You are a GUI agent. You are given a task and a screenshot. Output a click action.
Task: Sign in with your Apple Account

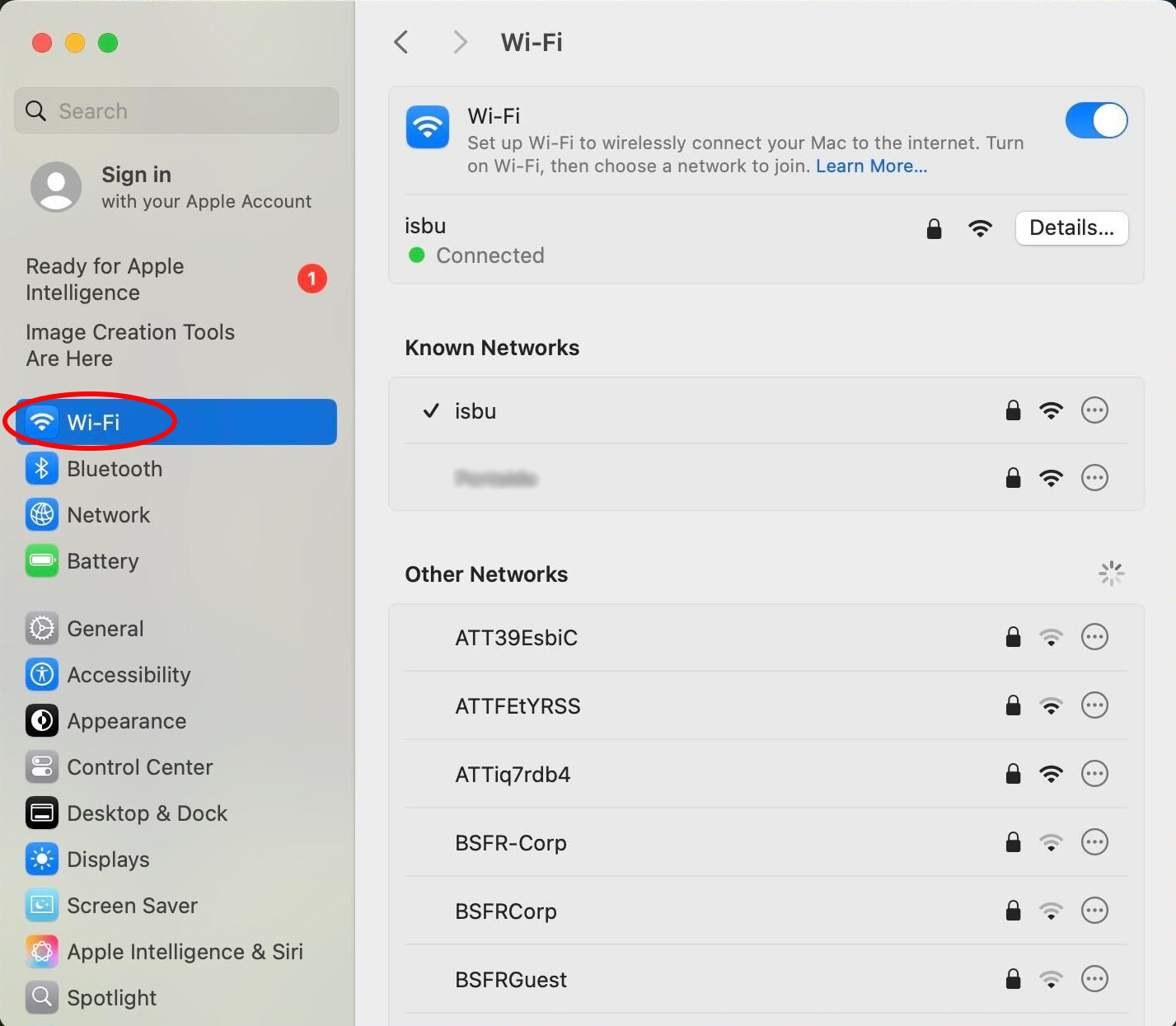point(176,187)
